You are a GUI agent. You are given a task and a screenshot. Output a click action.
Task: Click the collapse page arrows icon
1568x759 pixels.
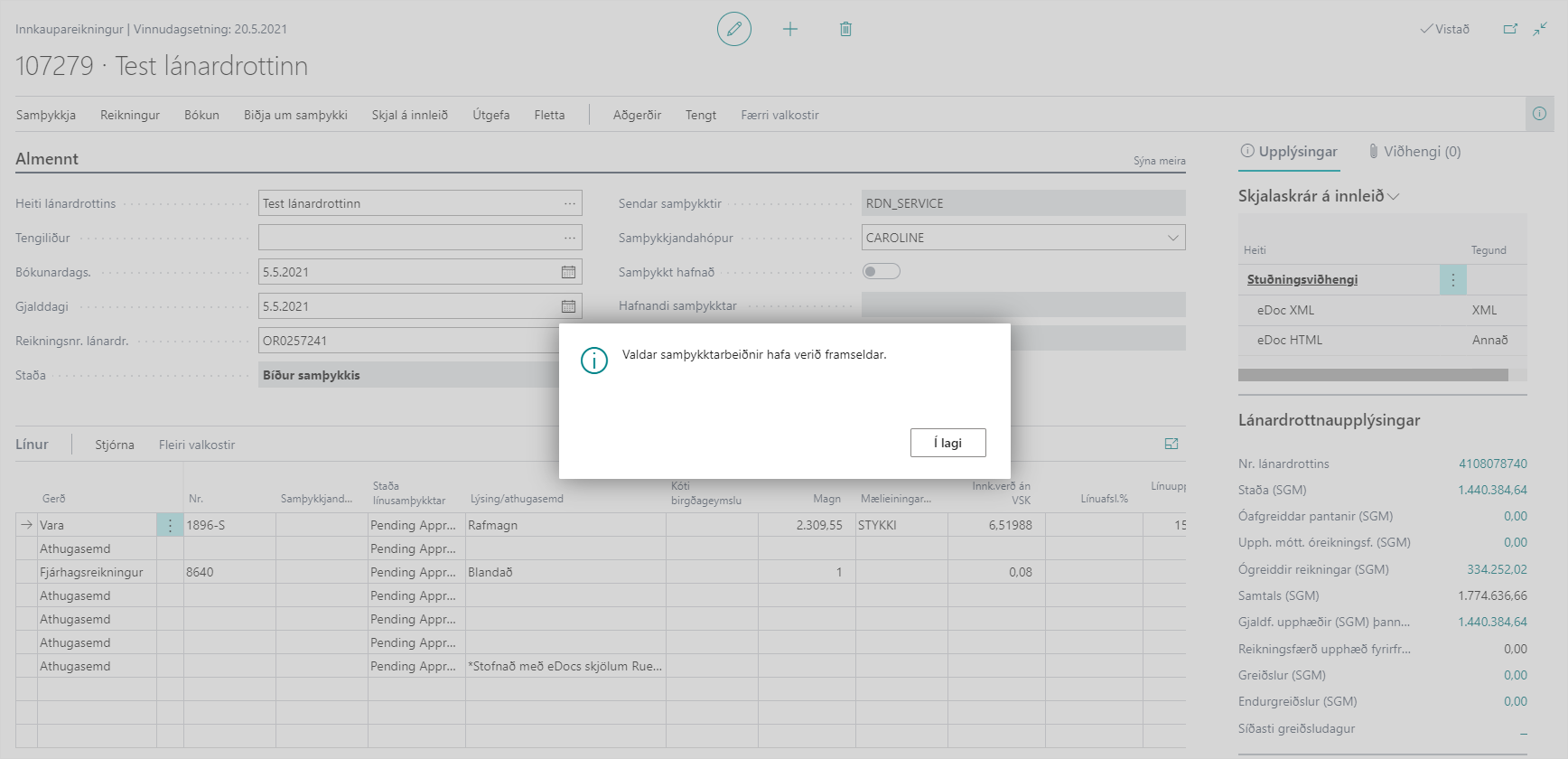tap(1540, 29)
